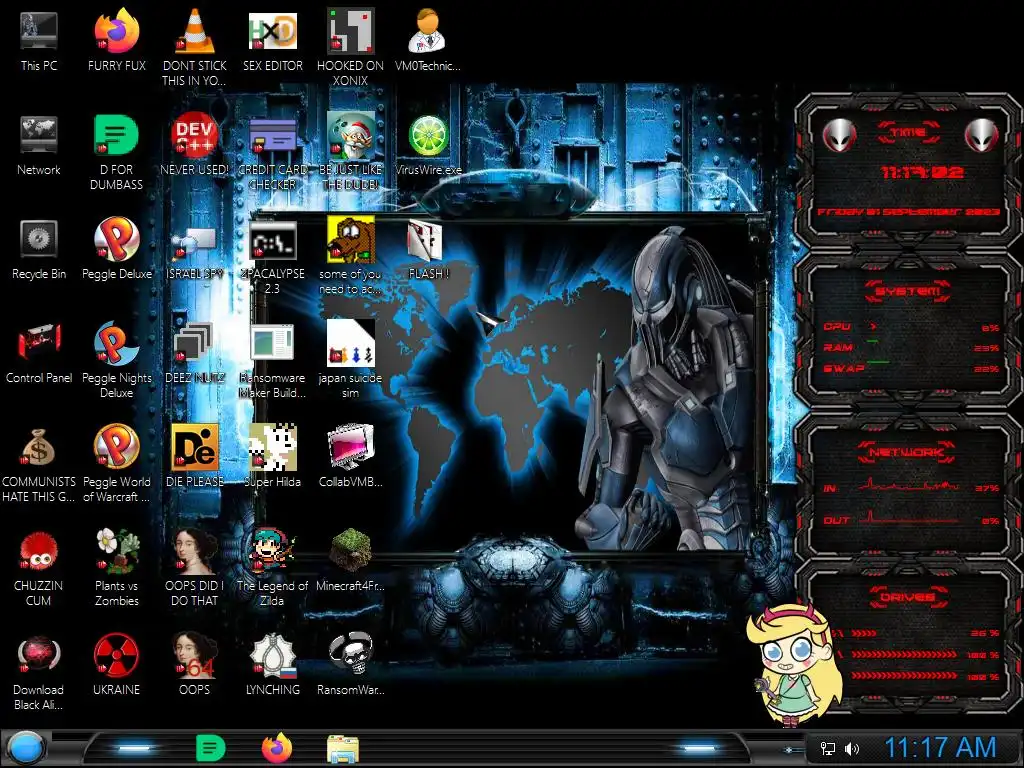Click the left alien head logo
Image resolution: width=1024 pixels, height=768 pixels.
[x=839, y=135]
